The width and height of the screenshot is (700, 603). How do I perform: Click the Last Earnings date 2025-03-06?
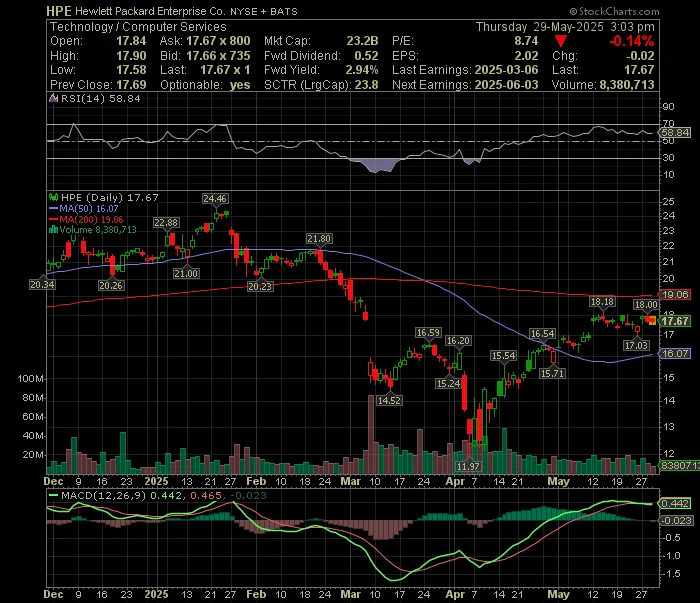click(x=506, y=70)
